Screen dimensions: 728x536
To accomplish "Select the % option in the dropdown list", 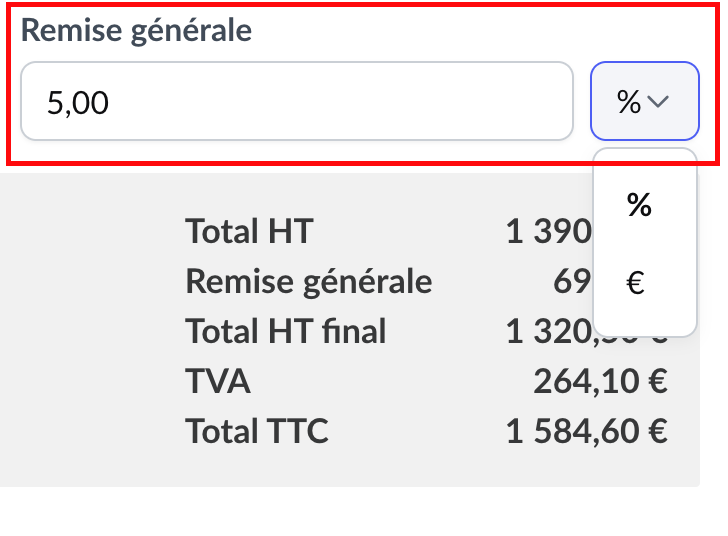I will pos(640,205).
